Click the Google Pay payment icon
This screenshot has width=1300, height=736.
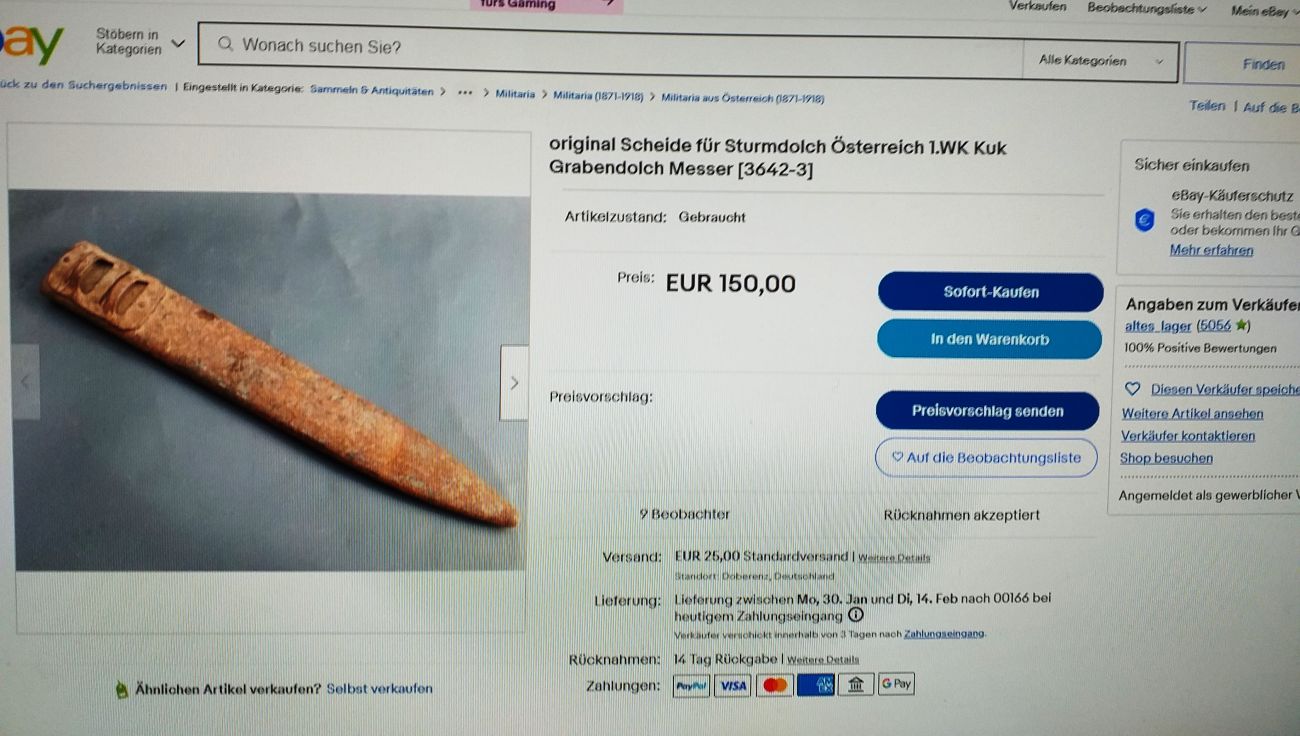[896, 685]
